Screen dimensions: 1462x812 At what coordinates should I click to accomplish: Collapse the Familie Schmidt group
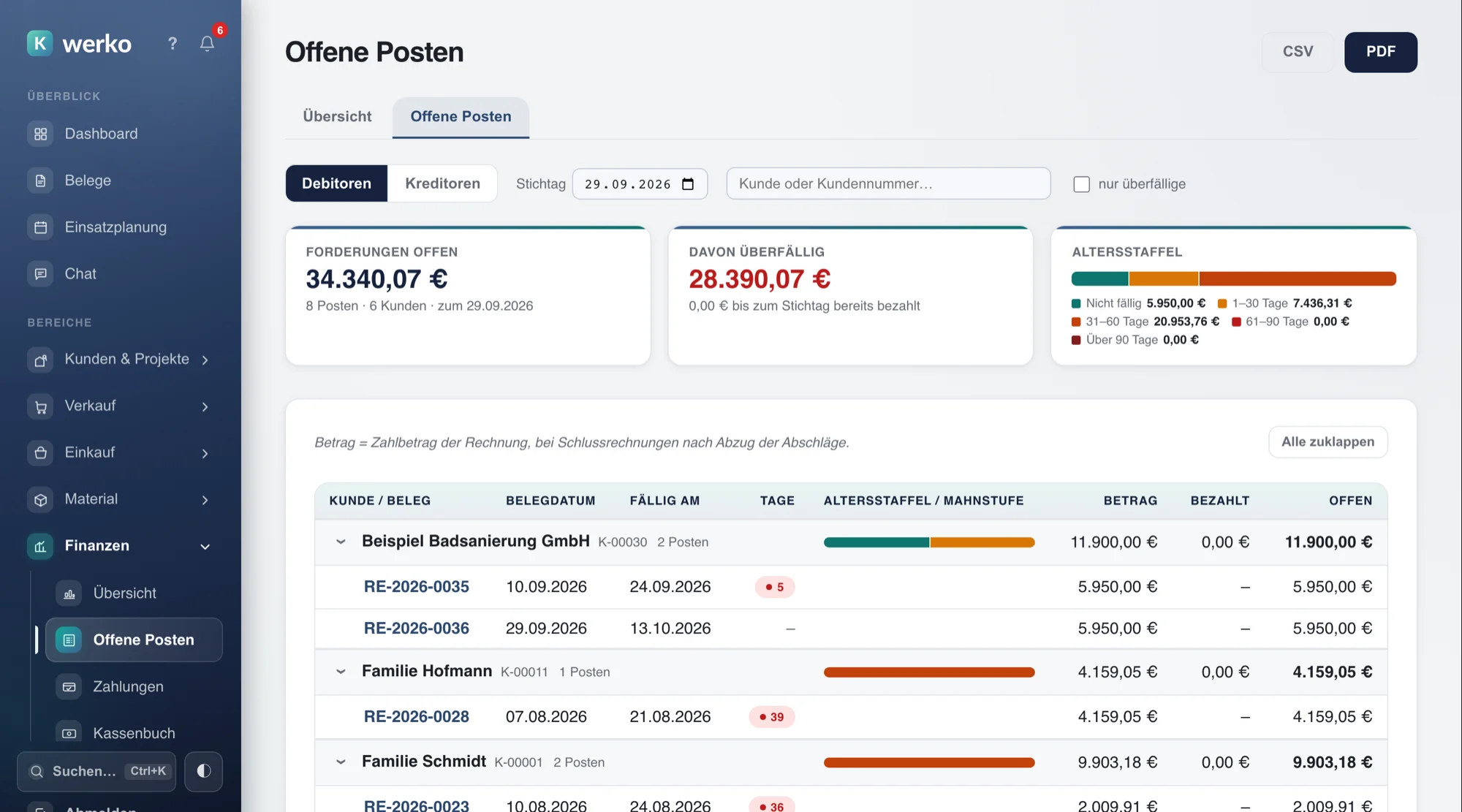(x=341, y=762)
